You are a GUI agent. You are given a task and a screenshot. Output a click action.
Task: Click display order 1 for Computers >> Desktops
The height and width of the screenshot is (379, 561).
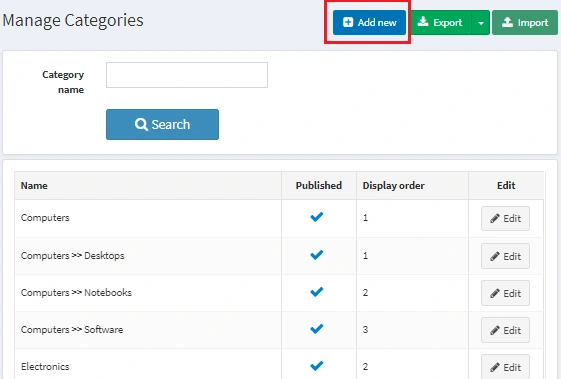[x=365, y=256]
